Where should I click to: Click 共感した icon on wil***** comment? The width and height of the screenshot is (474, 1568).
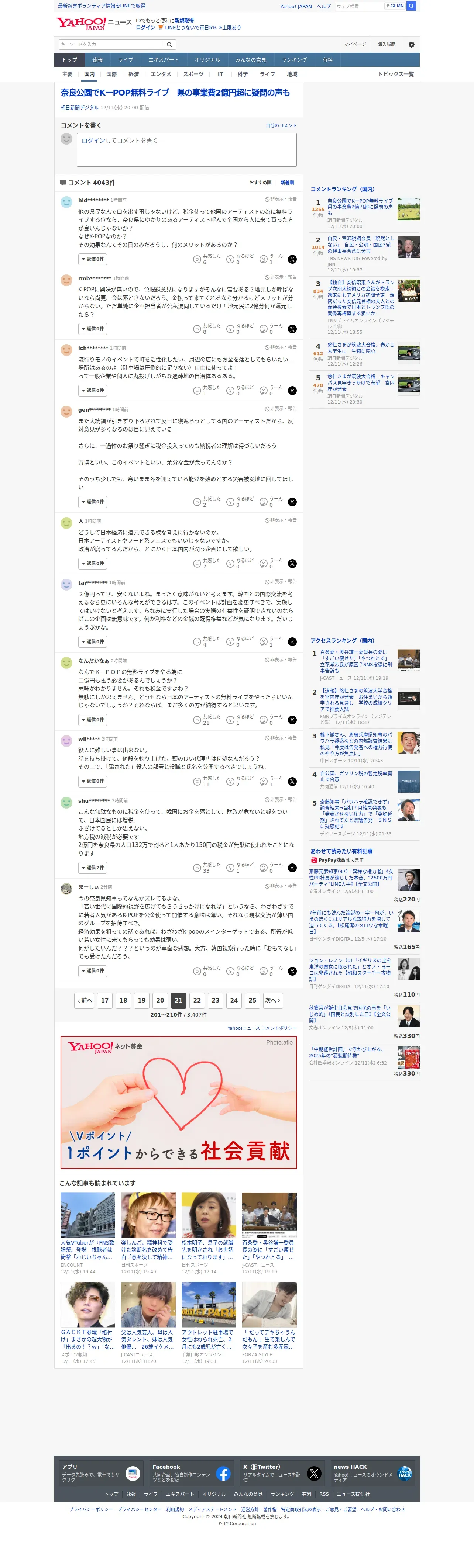(x=197, y=782)
